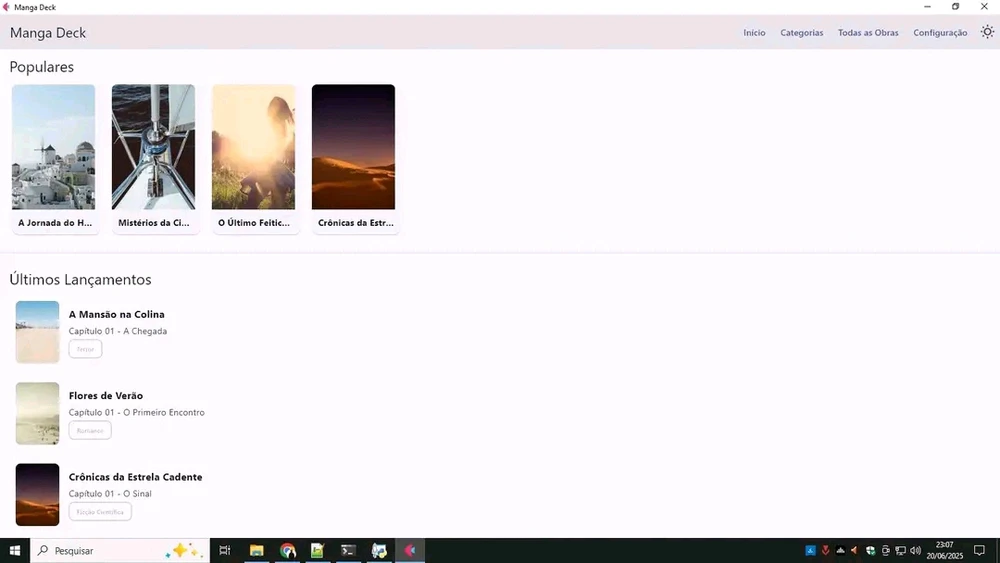Open the Configuração page
Screen dimensions: 1000x563
tap(940, 33)
